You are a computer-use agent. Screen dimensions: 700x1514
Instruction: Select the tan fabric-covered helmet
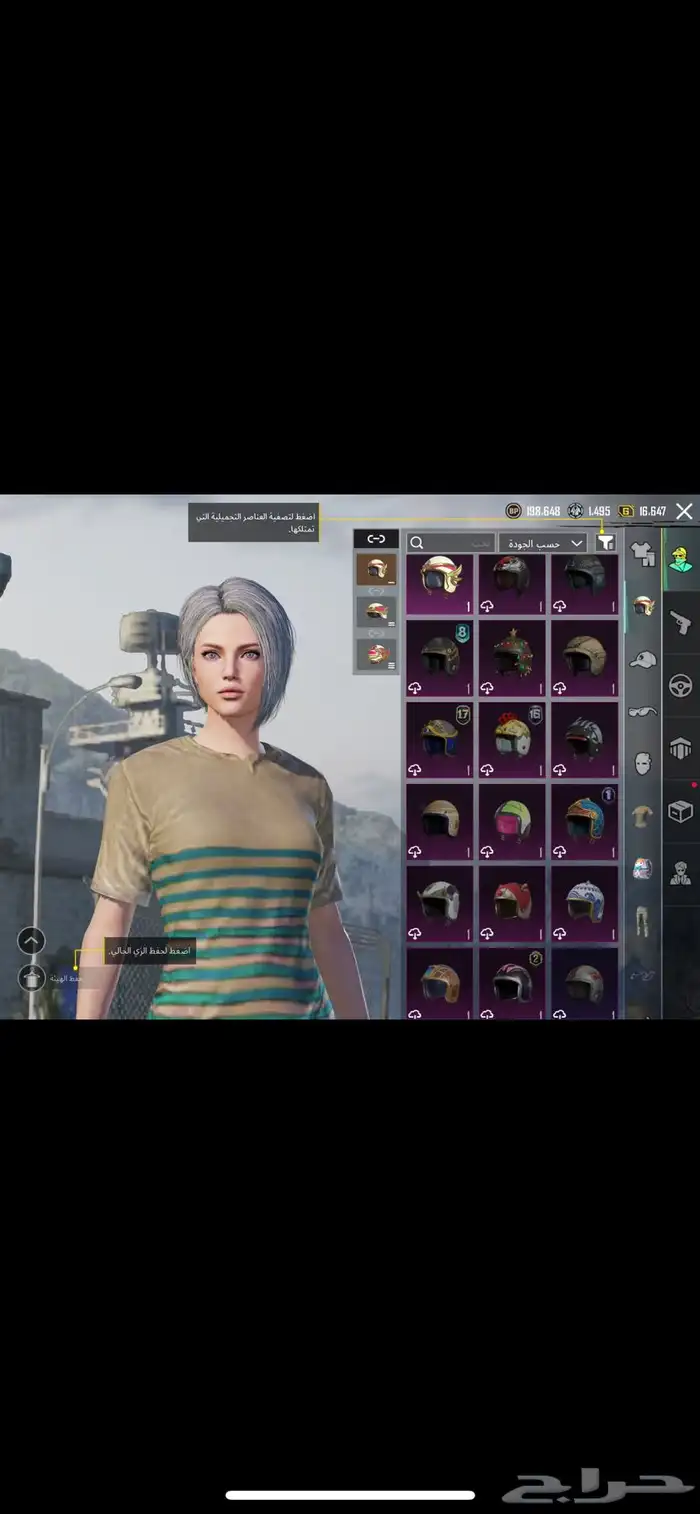(x=585, y=658)
